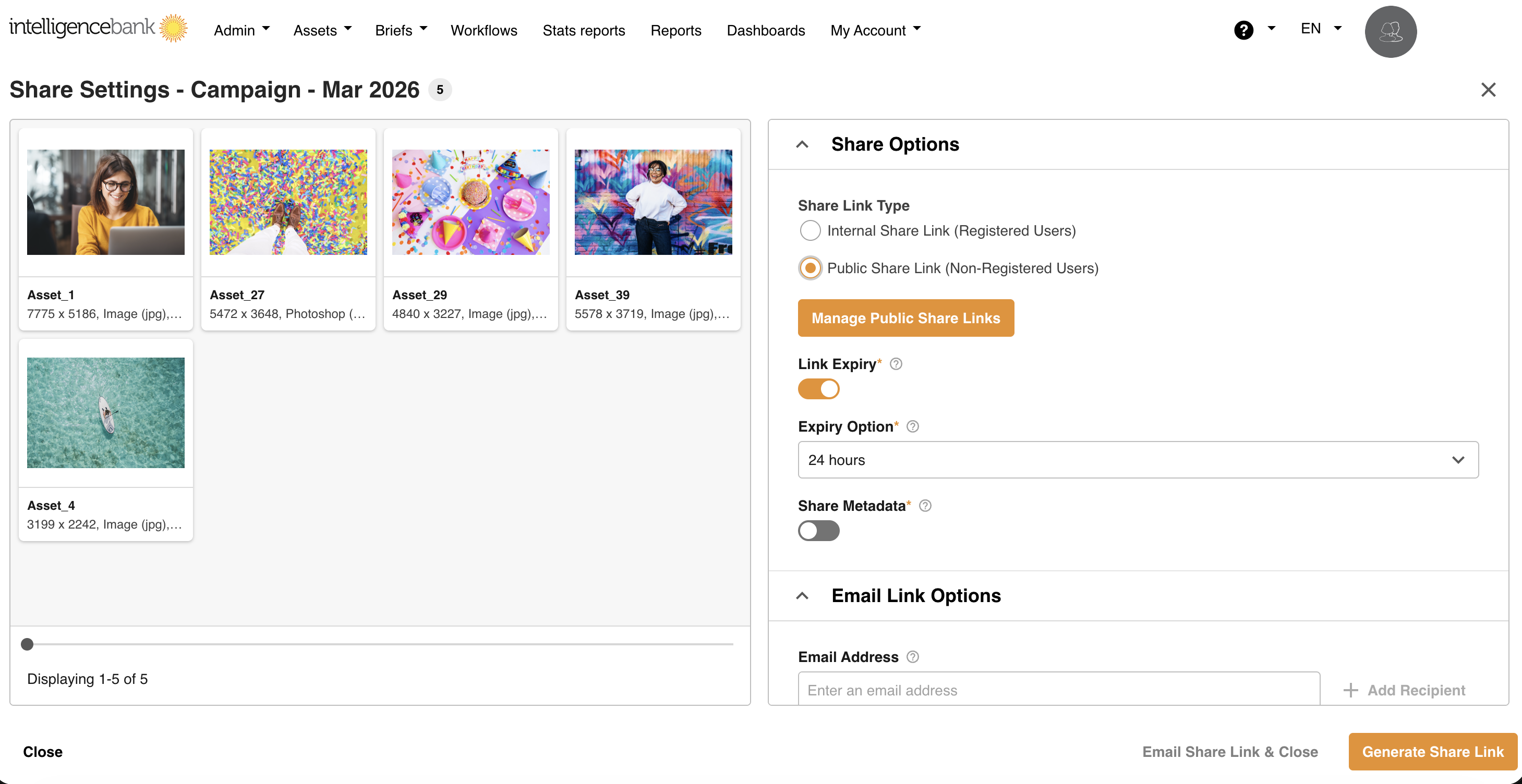The image size is (1522, 784).
Task: Enable the Share Metadata toggle
Action: (x=818, y=530)
